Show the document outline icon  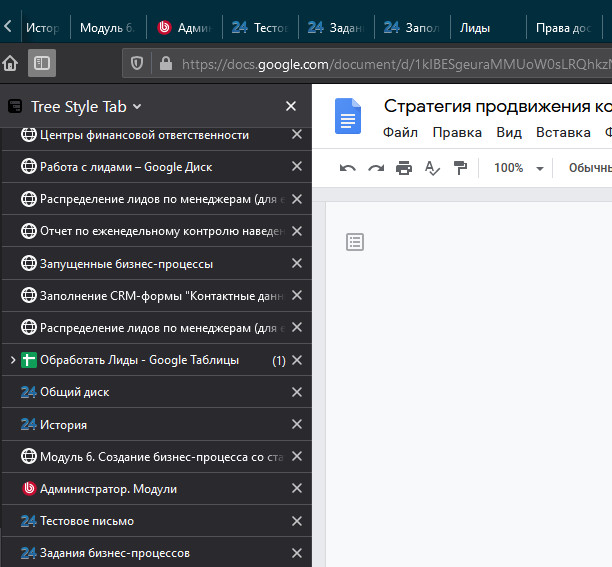(x=354, y=241)
